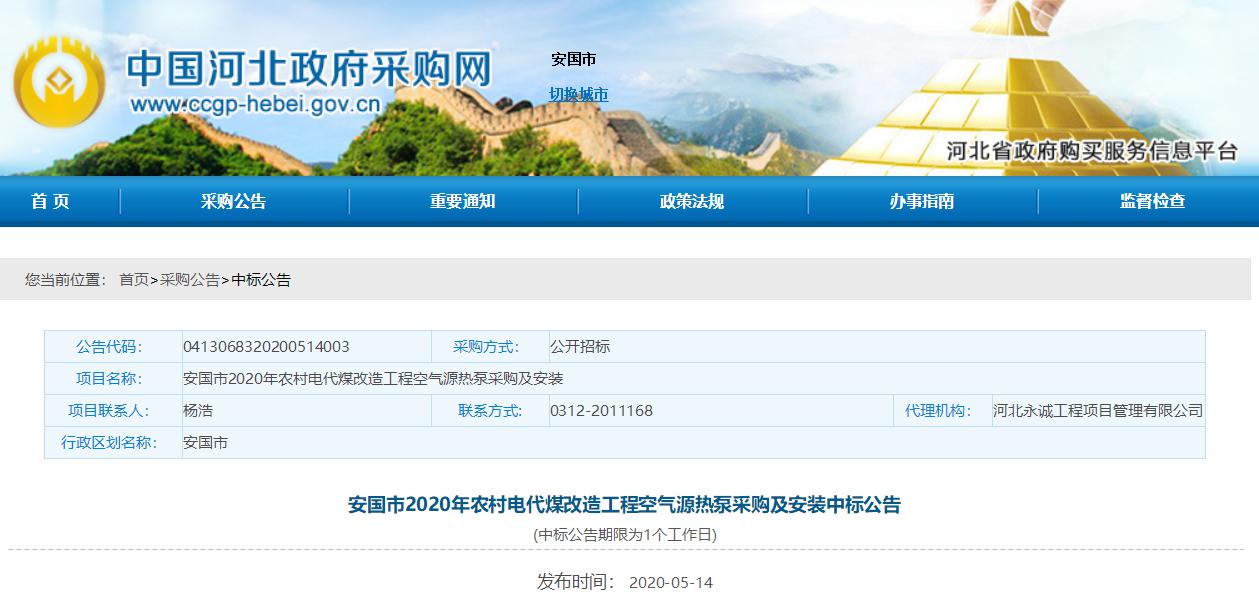Click the agency name 河北永诚工程项目管理有限公司
The width and height of the screenshot is (1259, 609).
[x=1097, y=411]
